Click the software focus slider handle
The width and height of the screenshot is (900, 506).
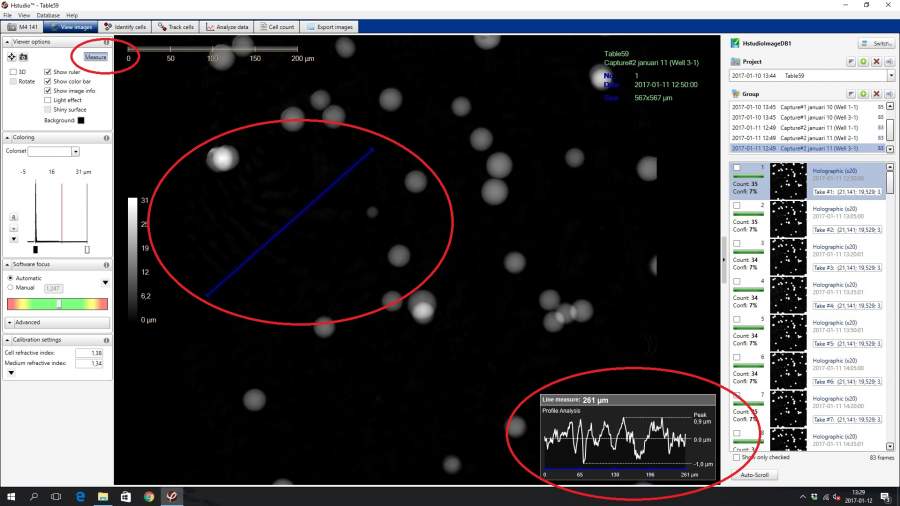click(59, 303)
